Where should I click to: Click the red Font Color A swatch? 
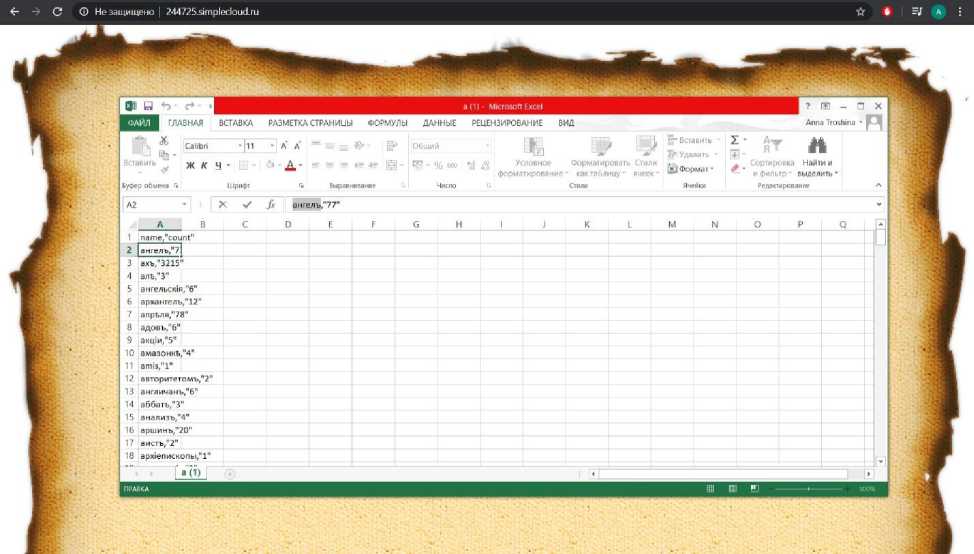click(x=290, y=165)
